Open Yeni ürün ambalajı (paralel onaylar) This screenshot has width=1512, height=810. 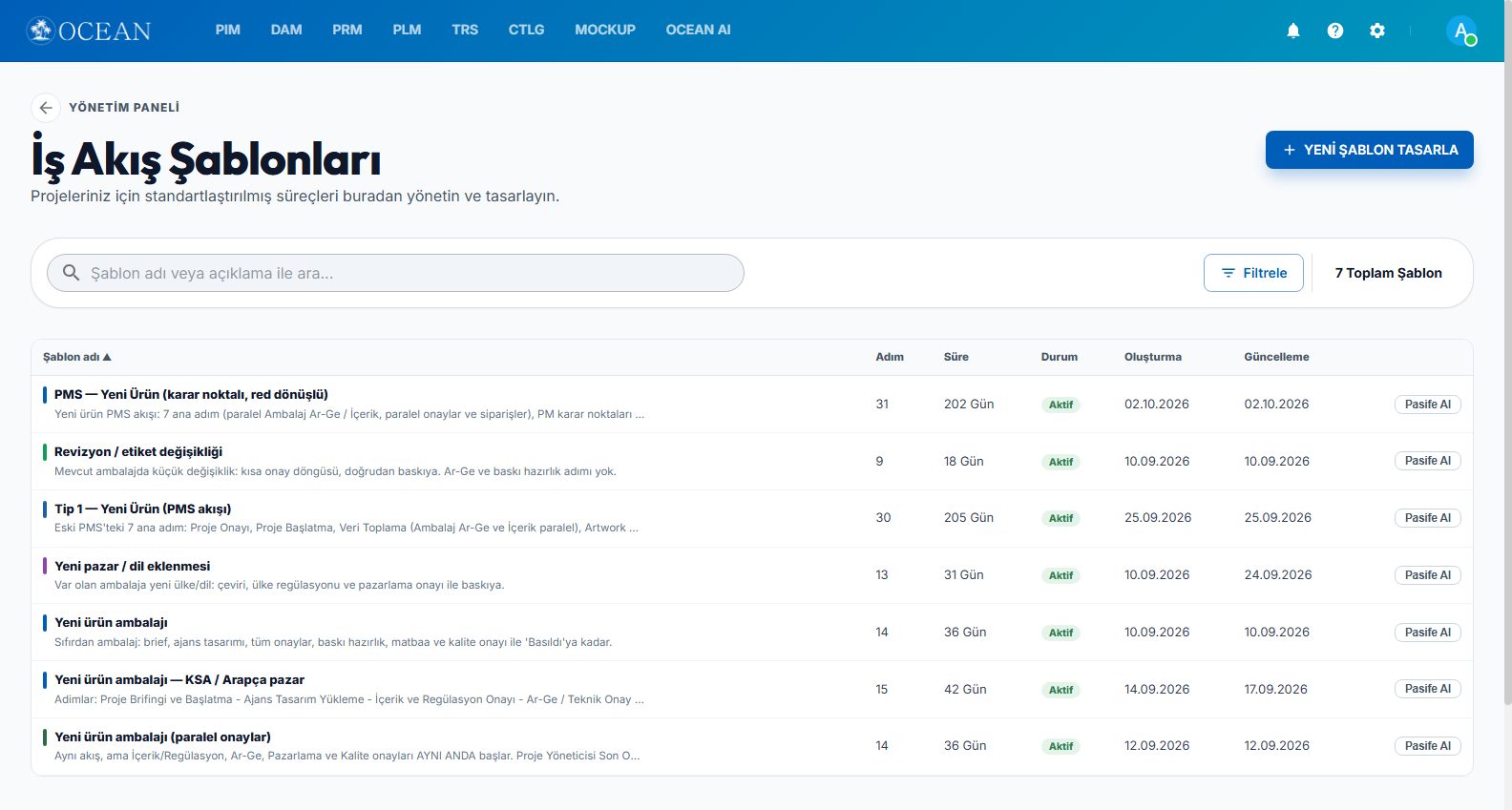162,737
